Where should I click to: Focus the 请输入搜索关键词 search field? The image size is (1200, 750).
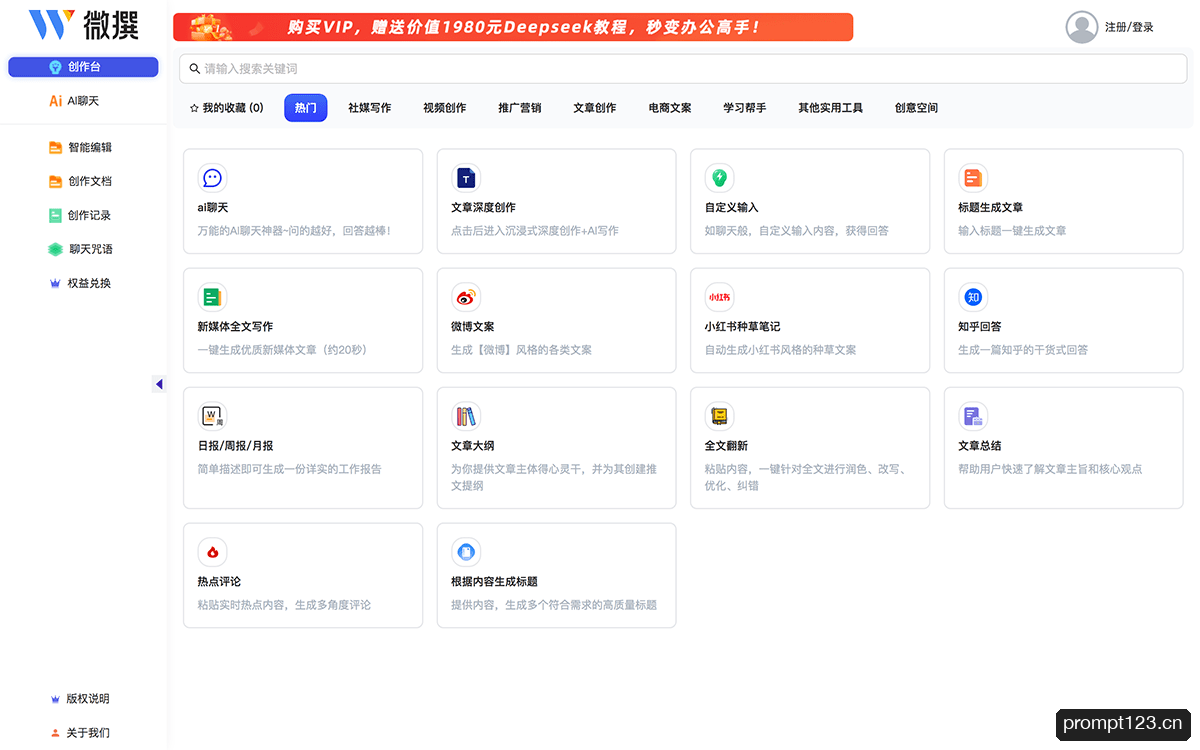683,69
